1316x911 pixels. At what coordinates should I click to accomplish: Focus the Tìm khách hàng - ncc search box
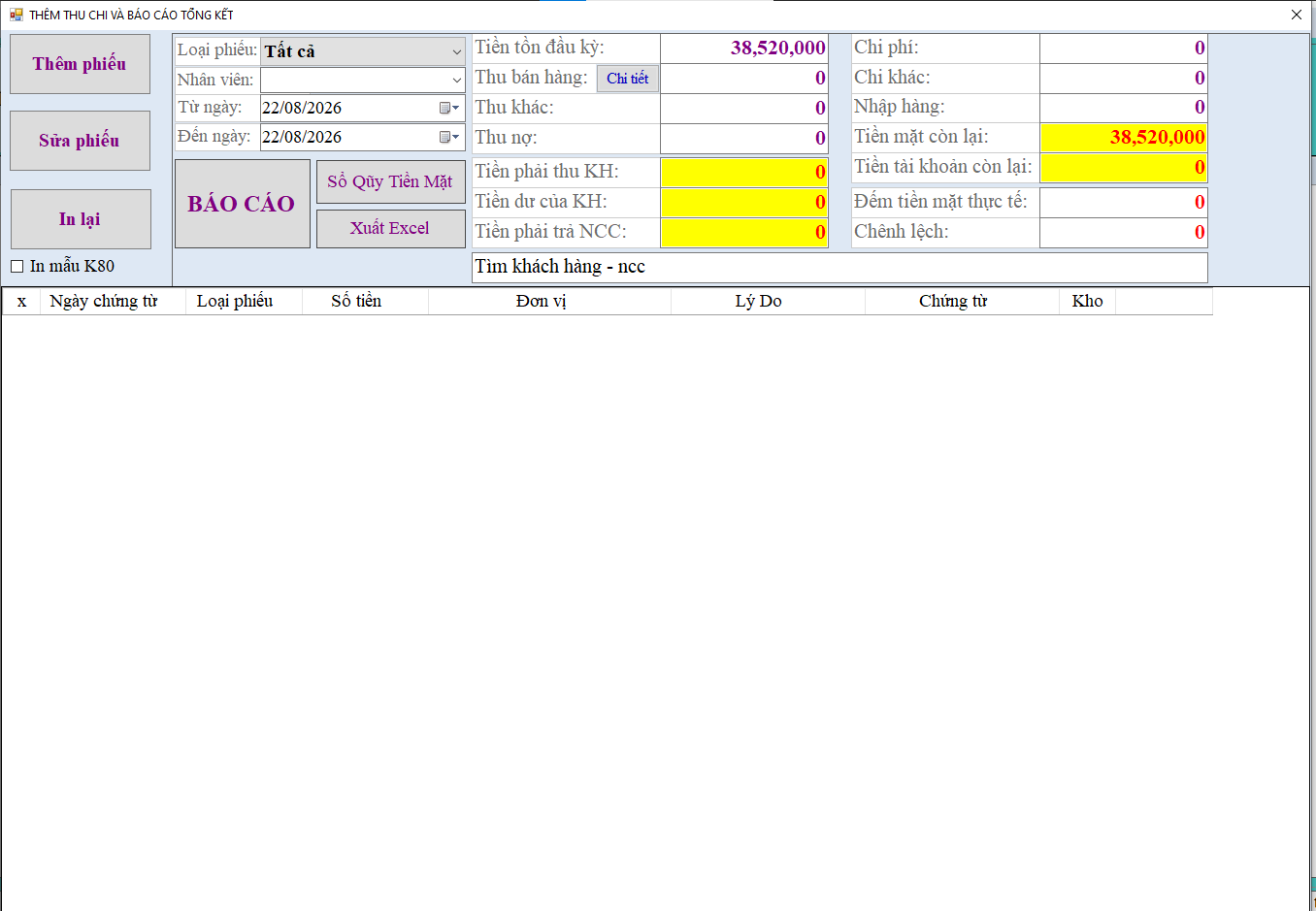[x=839, y=267]
